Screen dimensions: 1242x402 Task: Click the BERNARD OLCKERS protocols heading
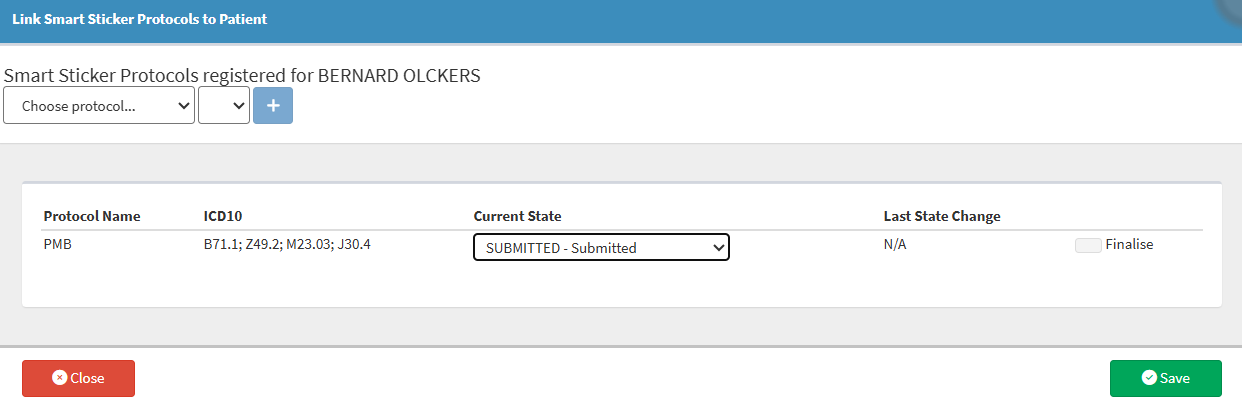[242, 76]
